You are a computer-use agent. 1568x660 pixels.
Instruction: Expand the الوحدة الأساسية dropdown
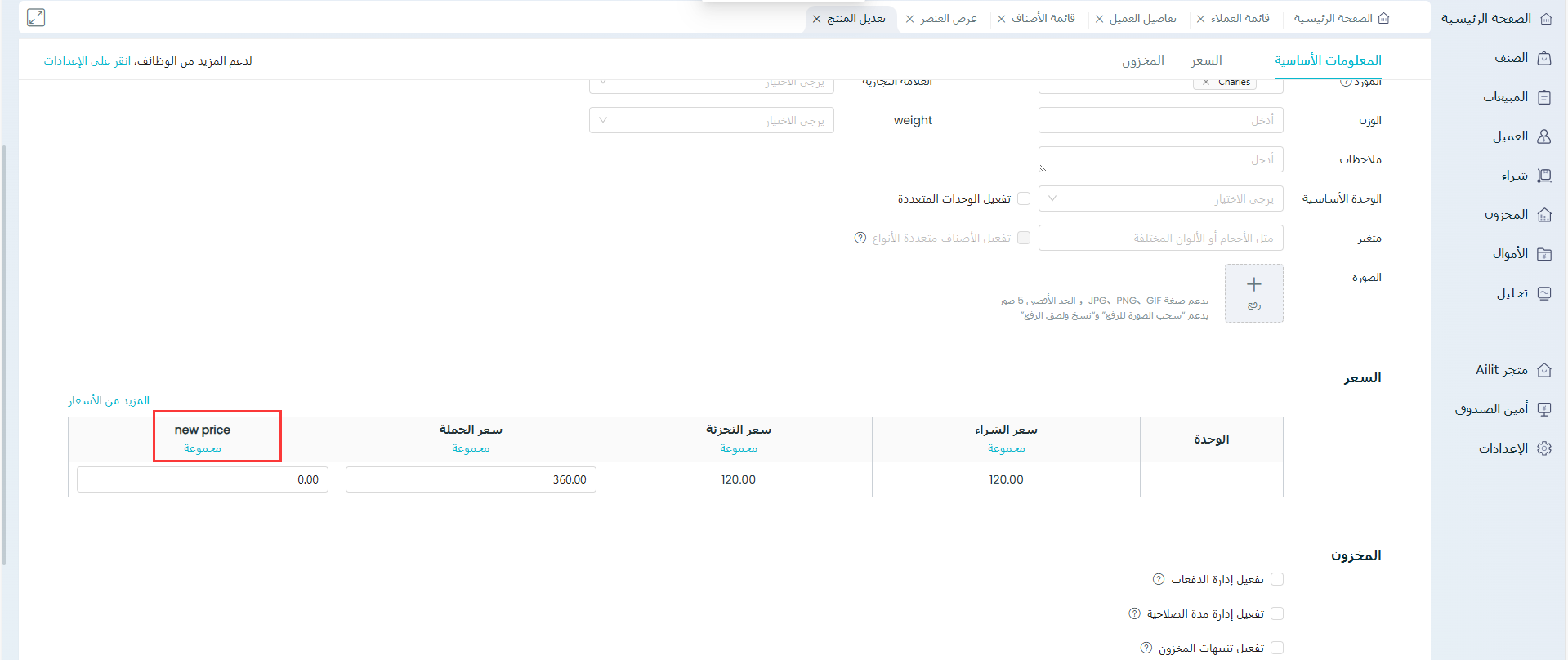pyautogui.click(x=1160, y=198)
